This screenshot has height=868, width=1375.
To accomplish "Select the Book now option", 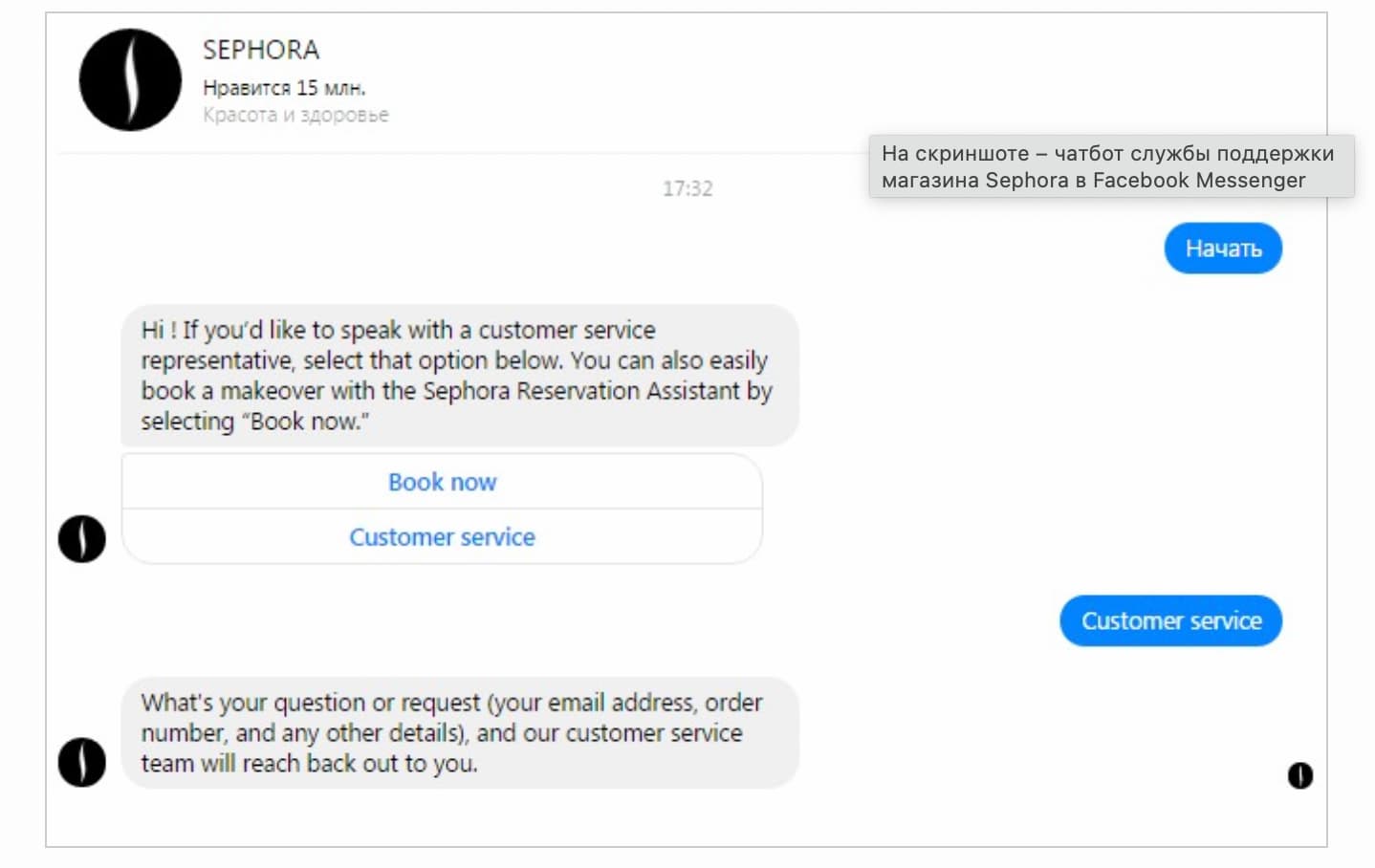I will [x=441, y=482].
